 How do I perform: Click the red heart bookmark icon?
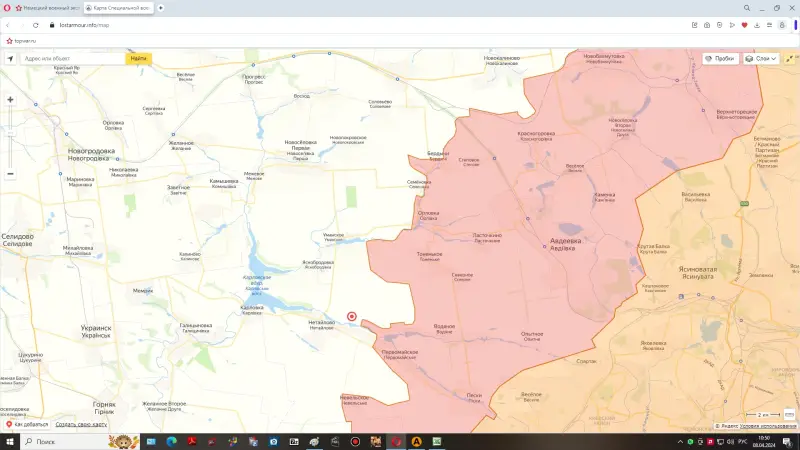[x=744, y=25]
